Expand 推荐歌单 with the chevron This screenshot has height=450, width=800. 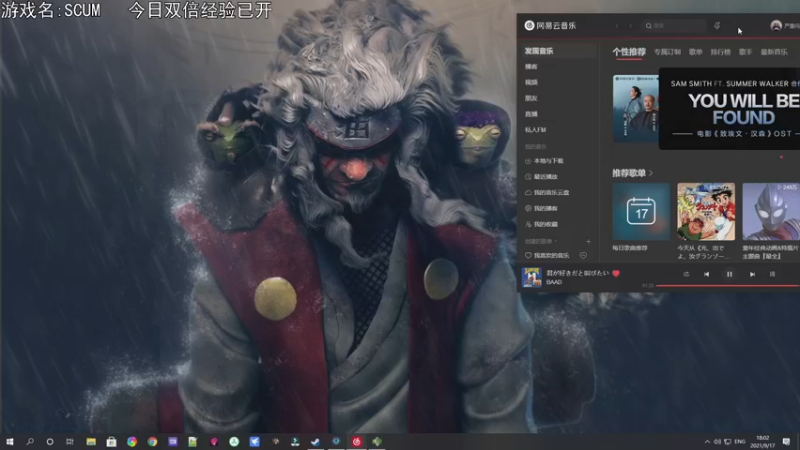tap(651, 173)
